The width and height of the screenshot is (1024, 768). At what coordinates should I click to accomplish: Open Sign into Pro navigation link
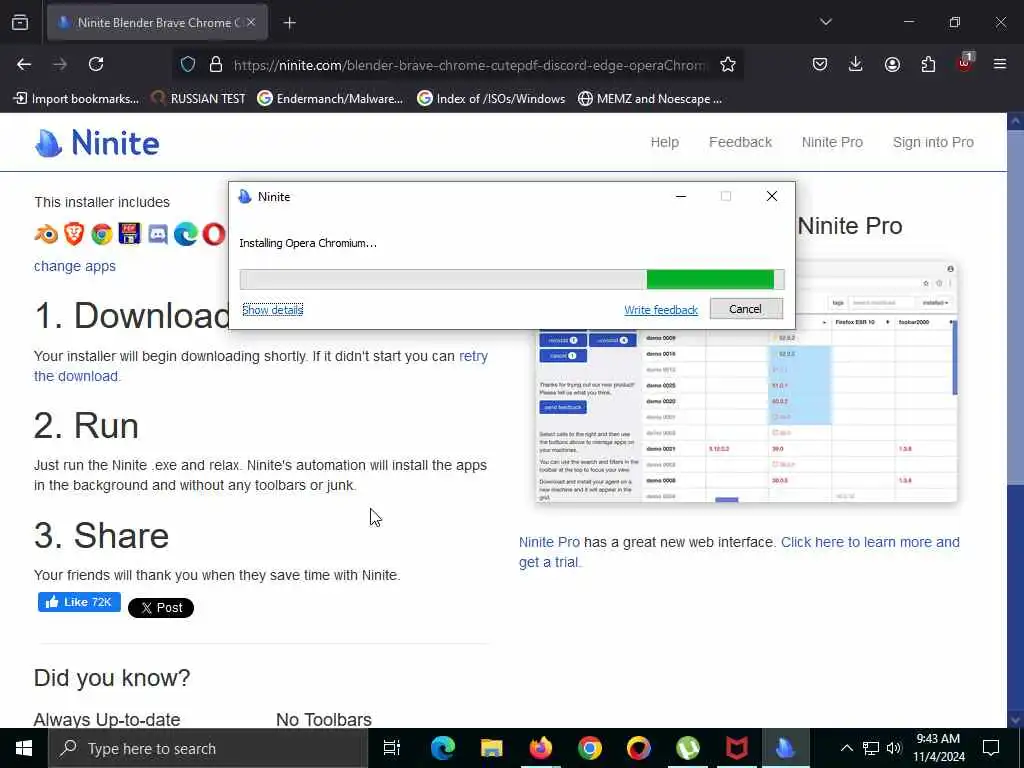933,142
